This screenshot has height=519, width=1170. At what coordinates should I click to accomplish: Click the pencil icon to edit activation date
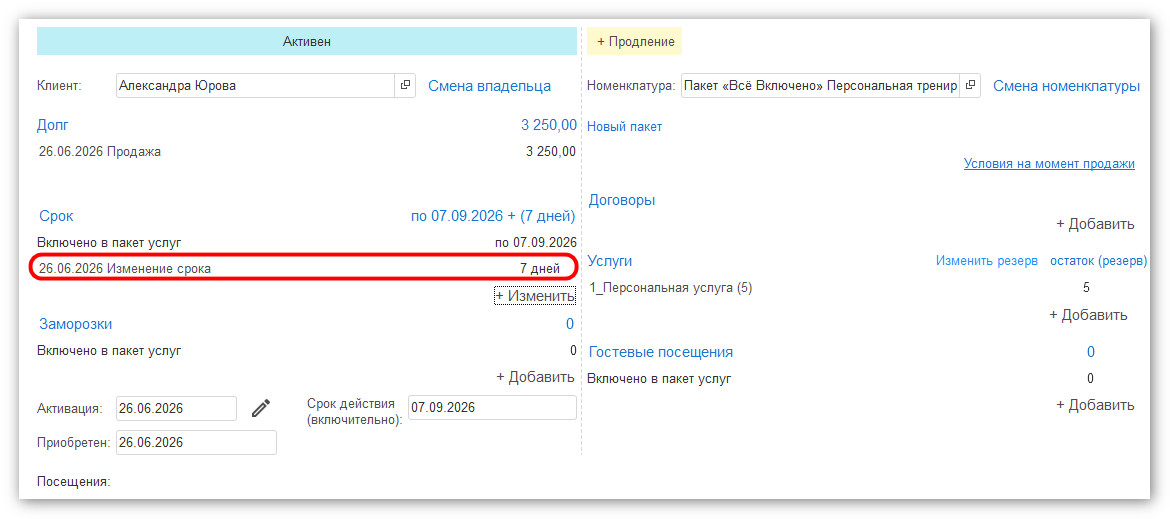pos(260,408)
